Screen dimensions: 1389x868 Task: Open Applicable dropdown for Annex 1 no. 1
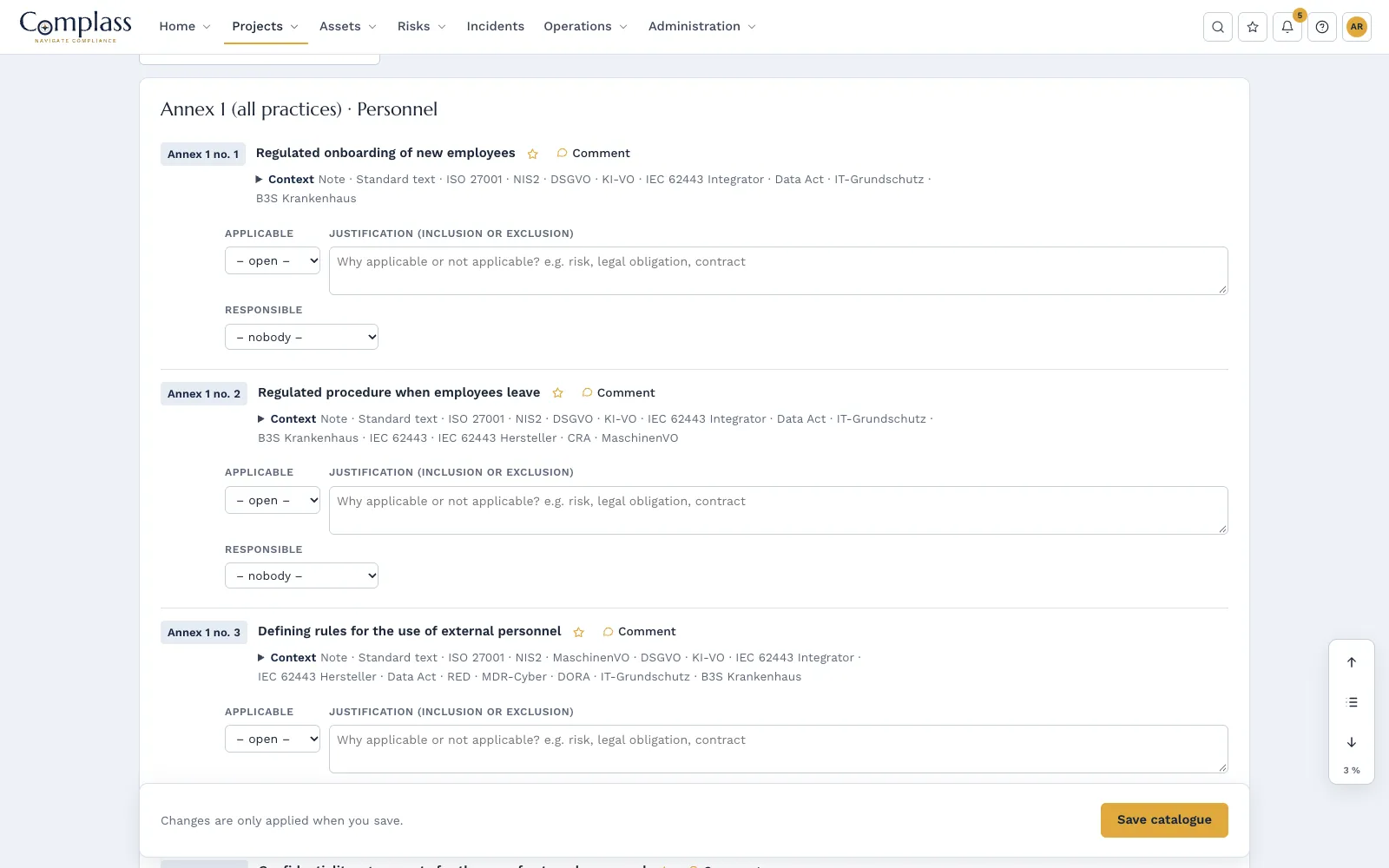coord(273,261)
